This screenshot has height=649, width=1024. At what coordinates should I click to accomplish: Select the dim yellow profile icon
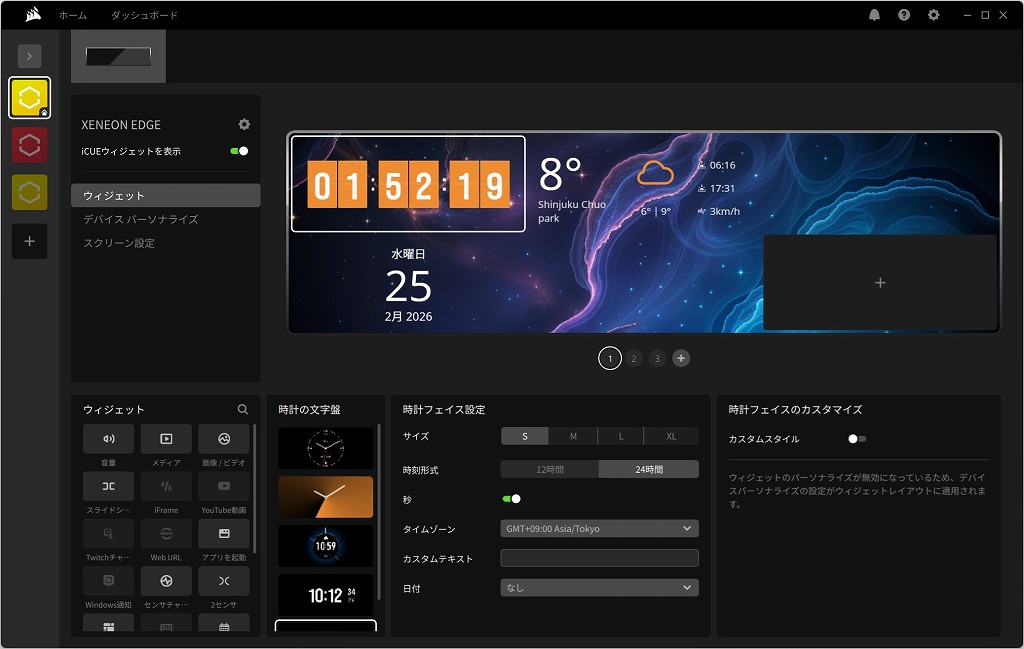click(29, 192)
